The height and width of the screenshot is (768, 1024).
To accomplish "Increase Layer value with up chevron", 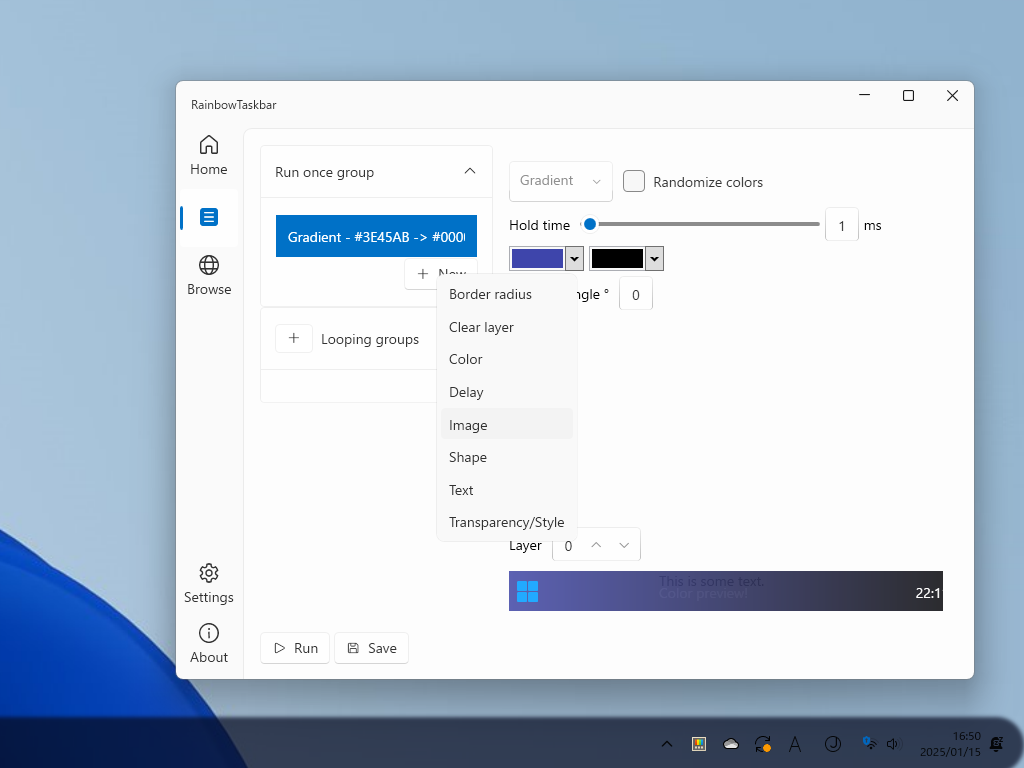I will pyautogui.click(x=596, y=545).
